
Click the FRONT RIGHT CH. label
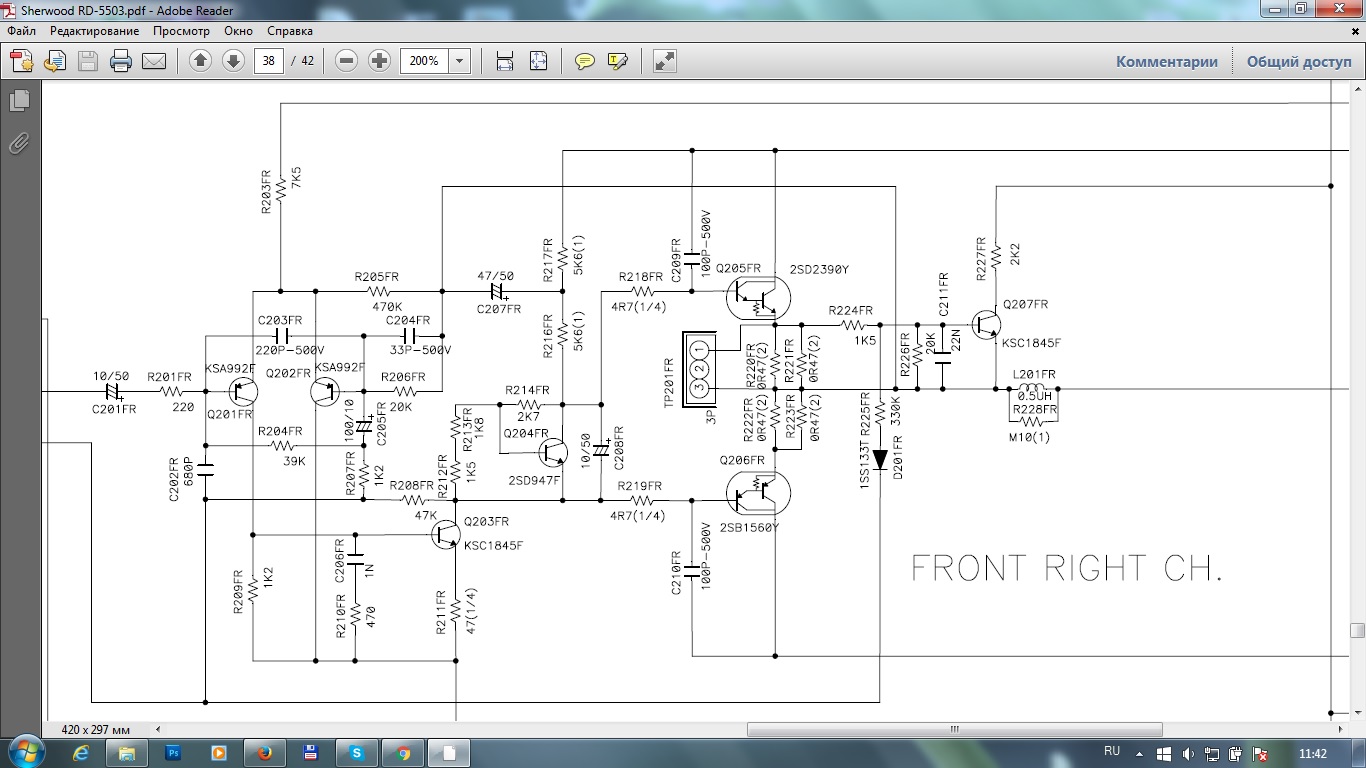point(1067,569)
